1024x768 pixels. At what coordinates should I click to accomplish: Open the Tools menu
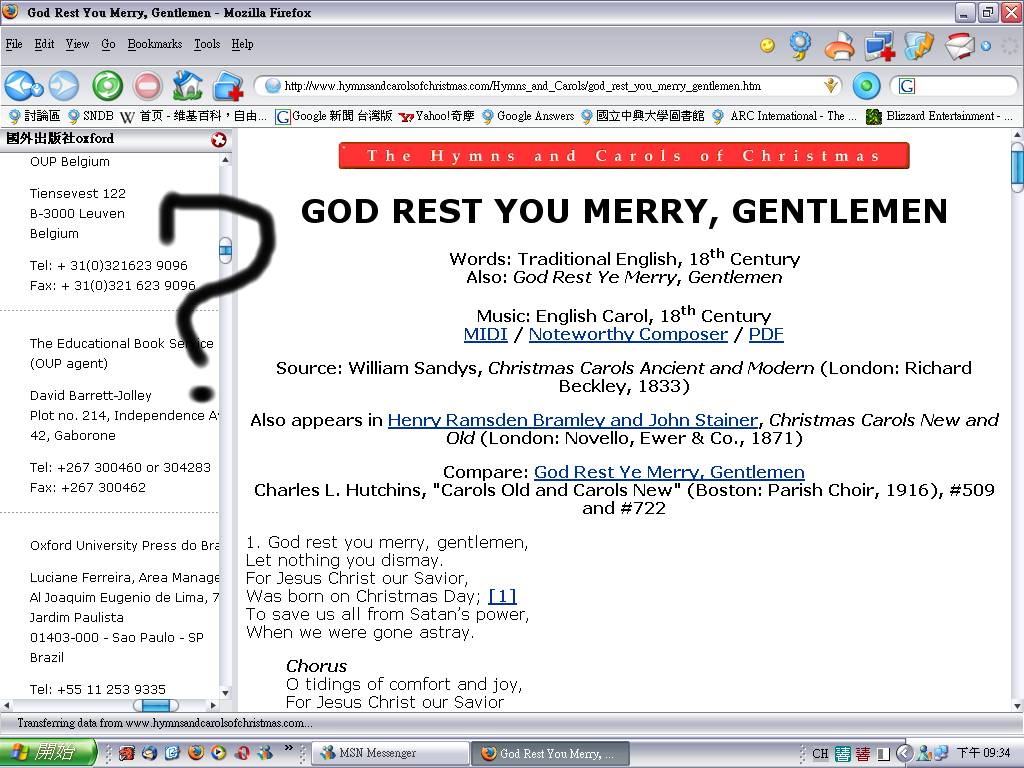pyautogui.click(x=207, y=44)
